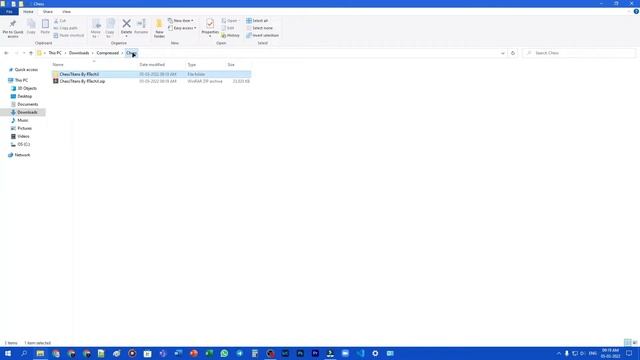Image resolution: width=640 pixels, height=360 pixels.
Task: Open the New item dropdown
Action: pos(181,21)
